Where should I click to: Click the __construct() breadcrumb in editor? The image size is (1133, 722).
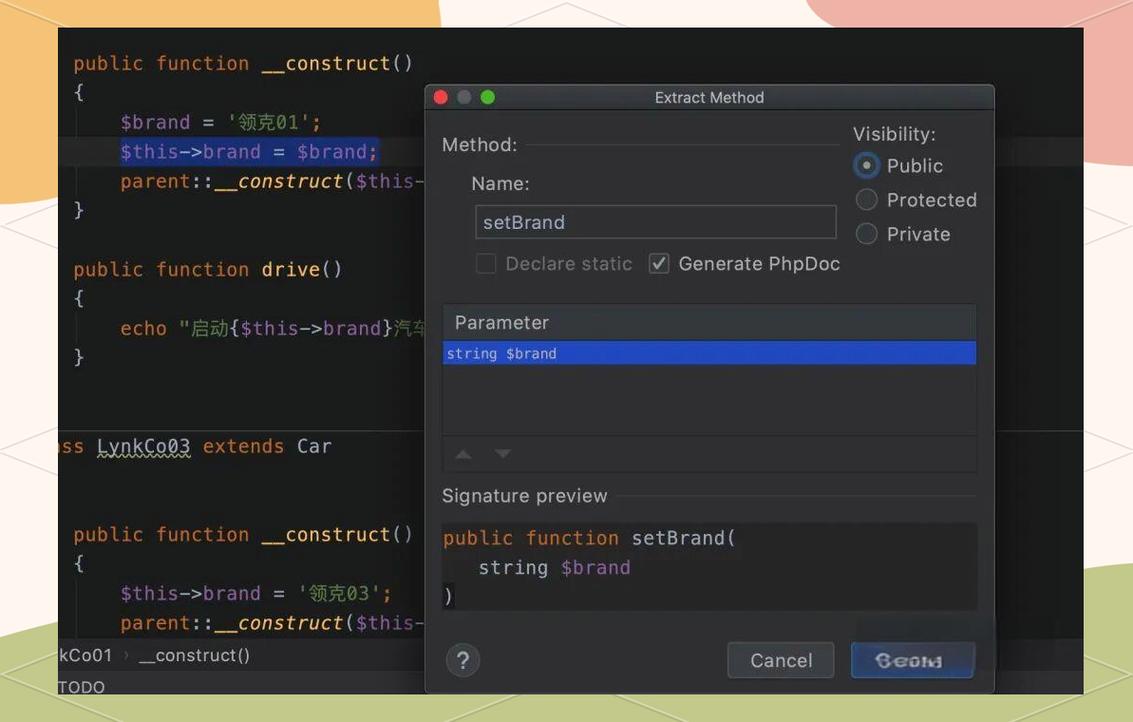[x=194, y=656]
